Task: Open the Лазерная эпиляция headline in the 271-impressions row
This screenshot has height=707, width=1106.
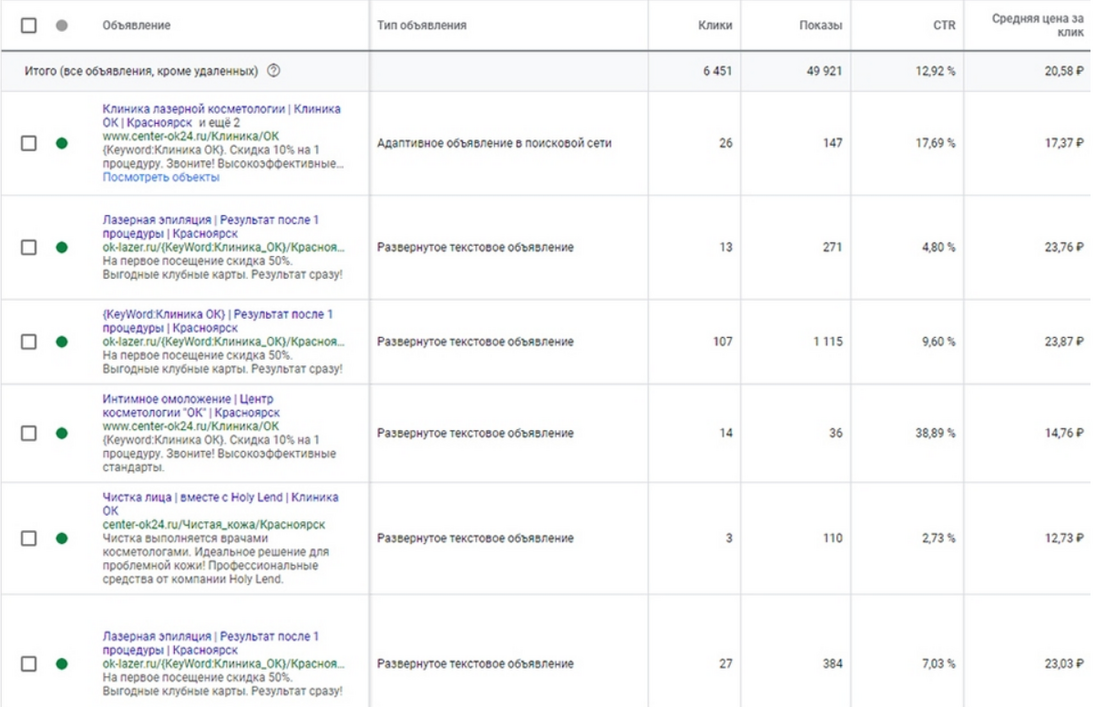Action: [x=210, y=226]
